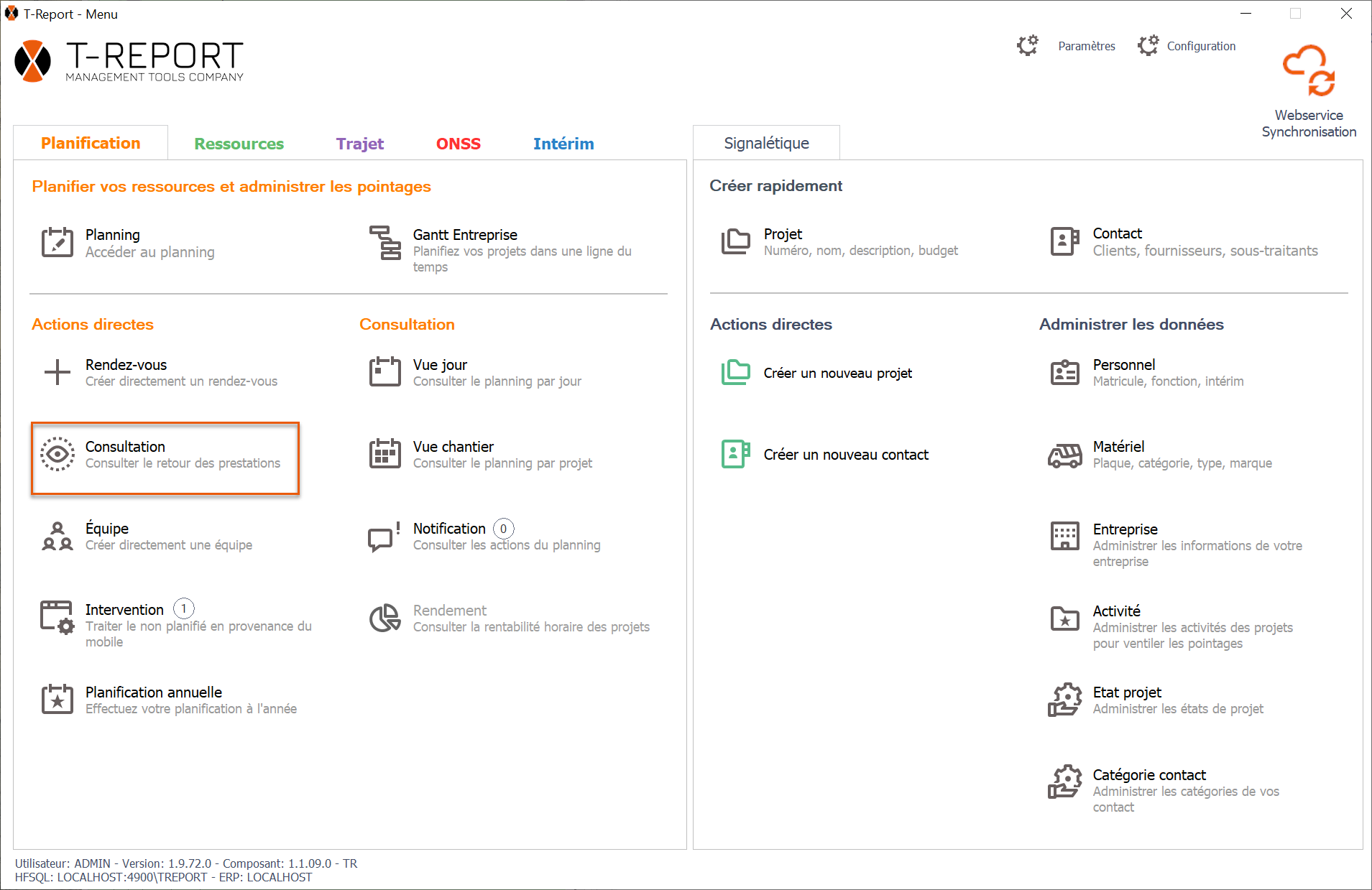Click the Équipe team icon
This screenshot has width=1372, height=890.
click(57, 537)
